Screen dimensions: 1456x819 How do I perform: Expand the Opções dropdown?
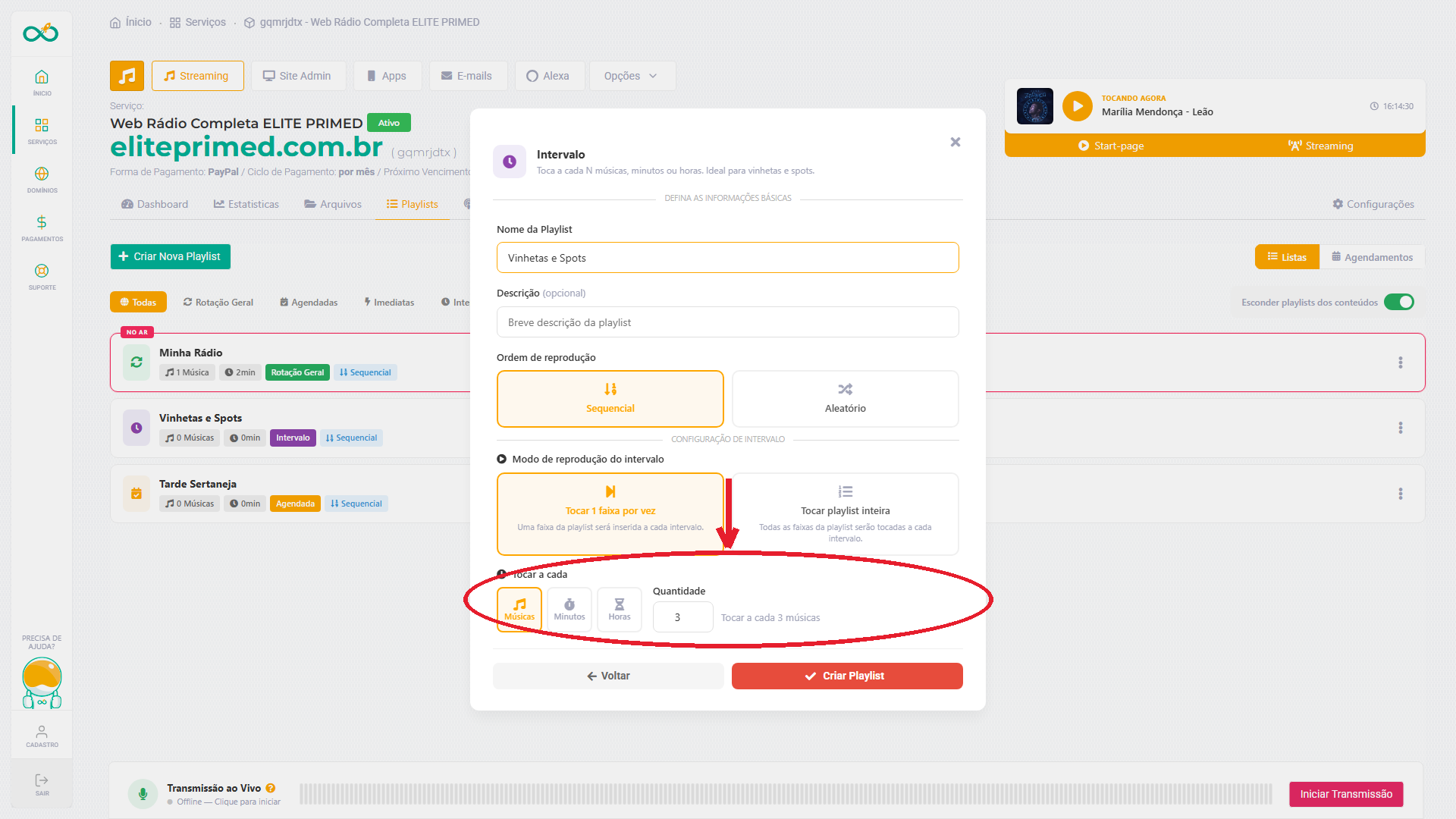(632, 76)
